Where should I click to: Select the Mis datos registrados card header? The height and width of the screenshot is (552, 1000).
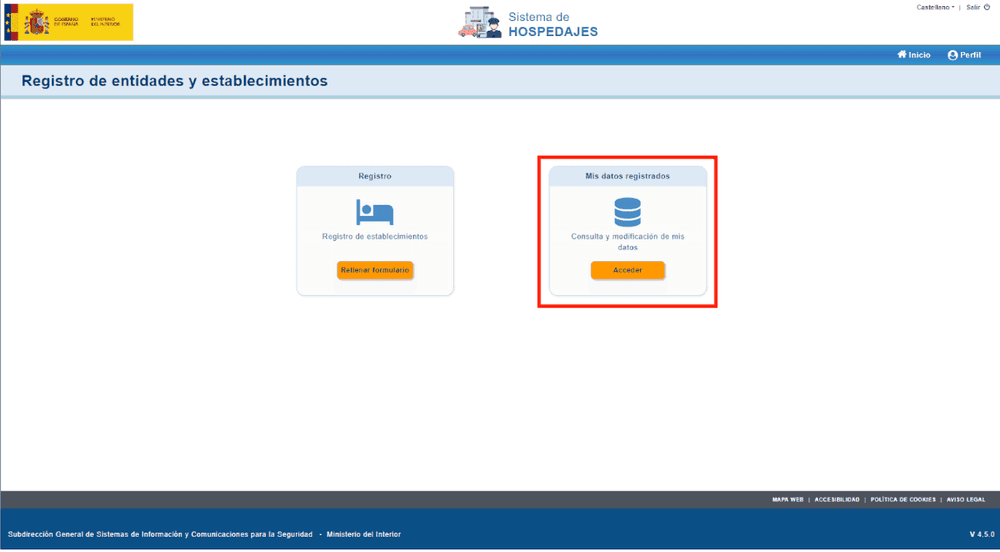[627, 176]
